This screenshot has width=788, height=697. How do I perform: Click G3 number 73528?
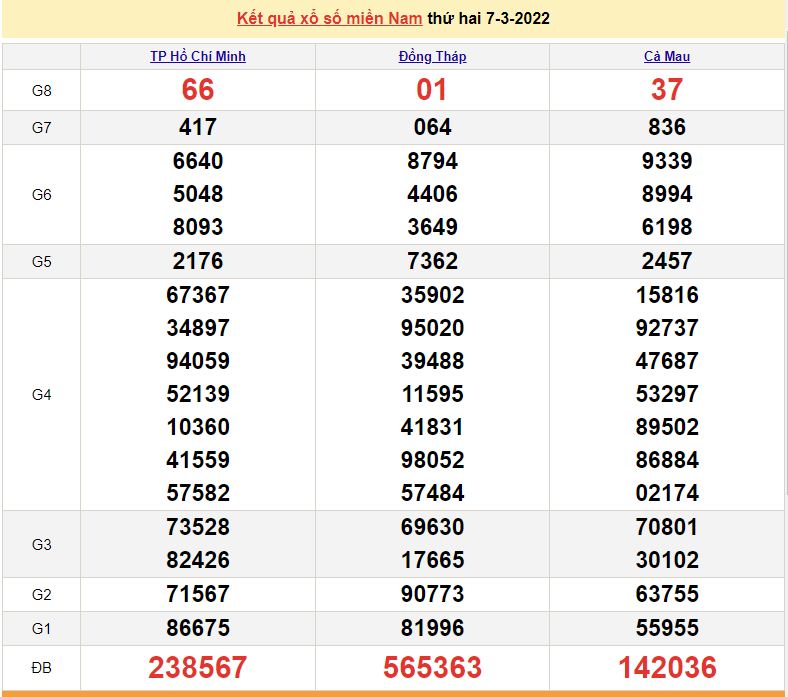click(x=198, y=527)
